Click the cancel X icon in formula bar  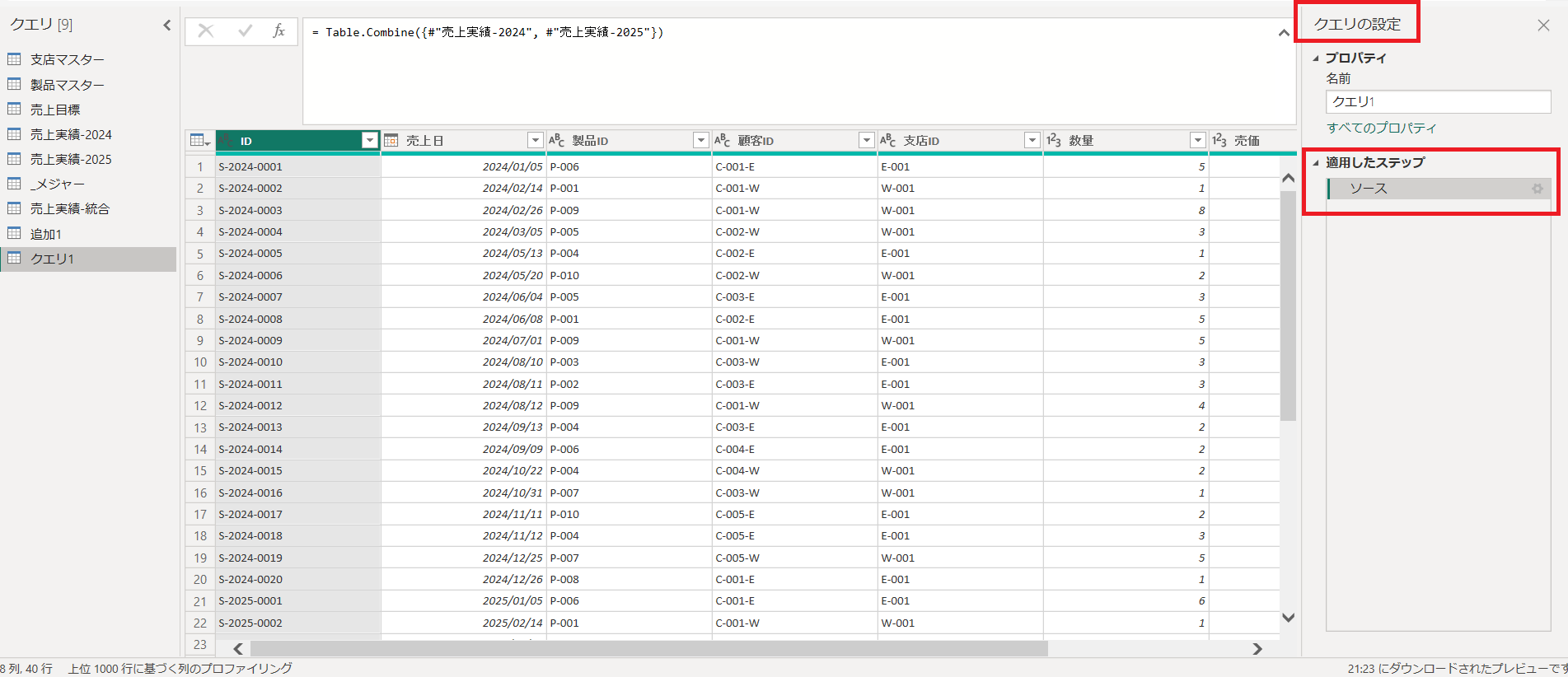click(206, 31)
